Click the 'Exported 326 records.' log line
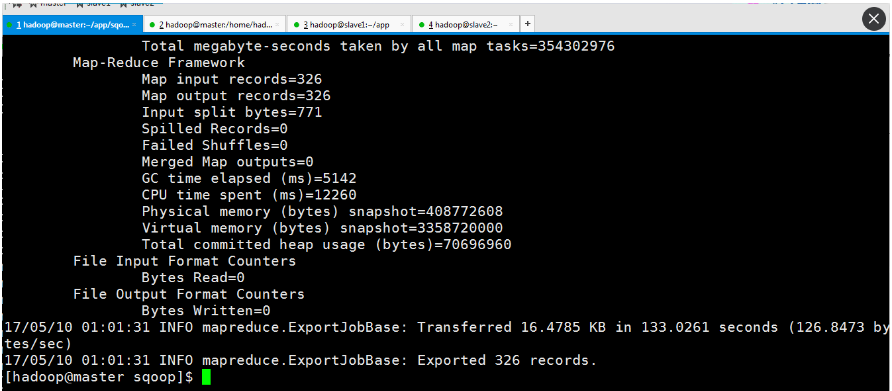 pyautogui.click(x=300, y=360)
